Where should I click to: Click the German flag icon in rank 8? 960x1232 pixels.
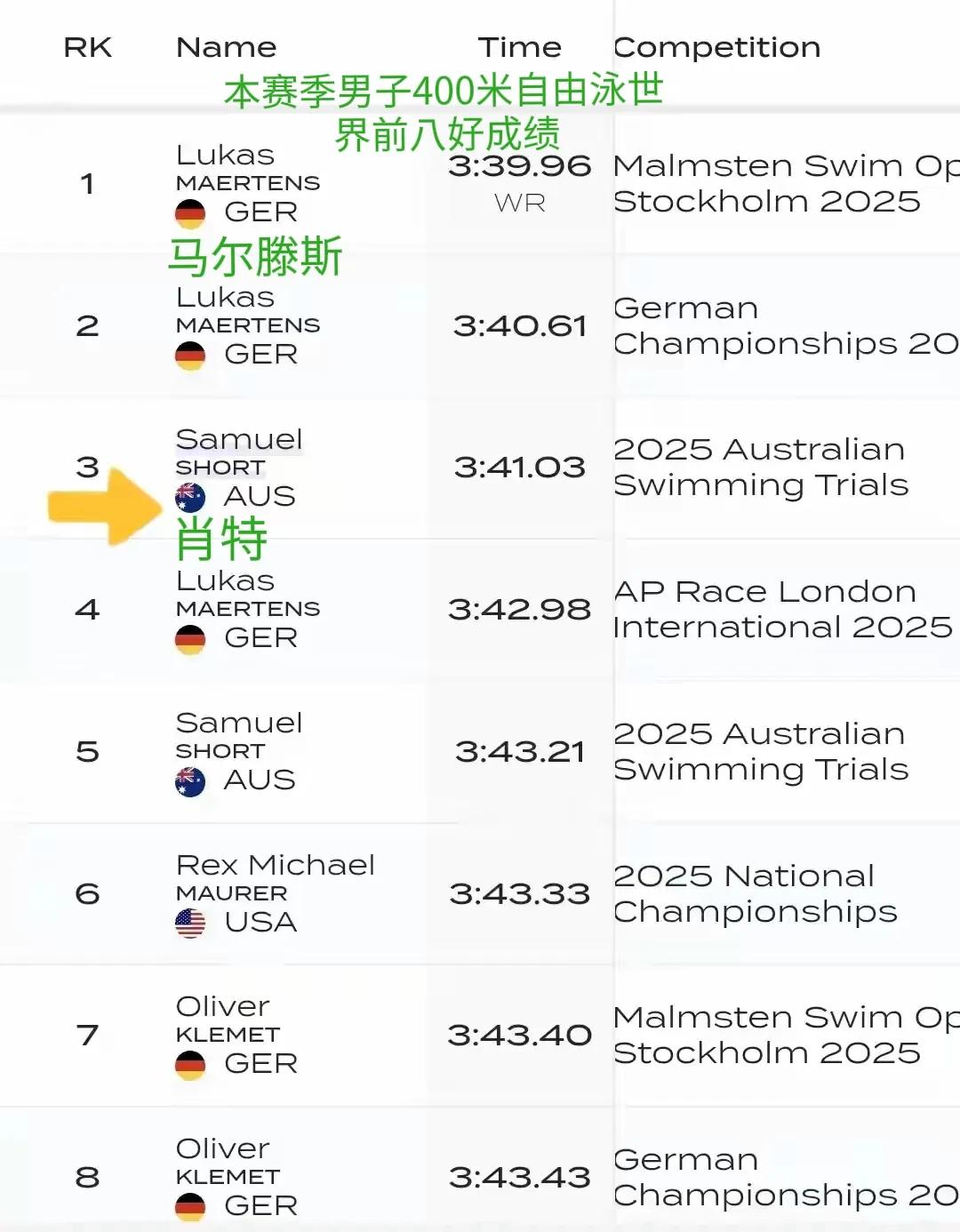point(190,1206)
